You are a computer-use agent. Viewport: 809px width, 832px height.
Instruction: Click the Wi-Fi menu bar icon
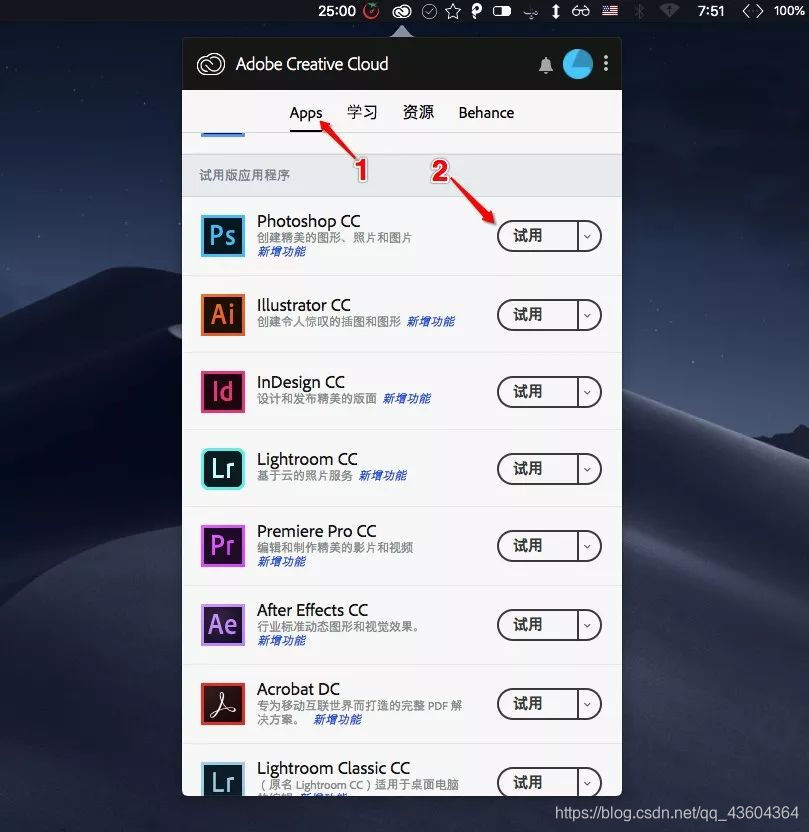669,11
